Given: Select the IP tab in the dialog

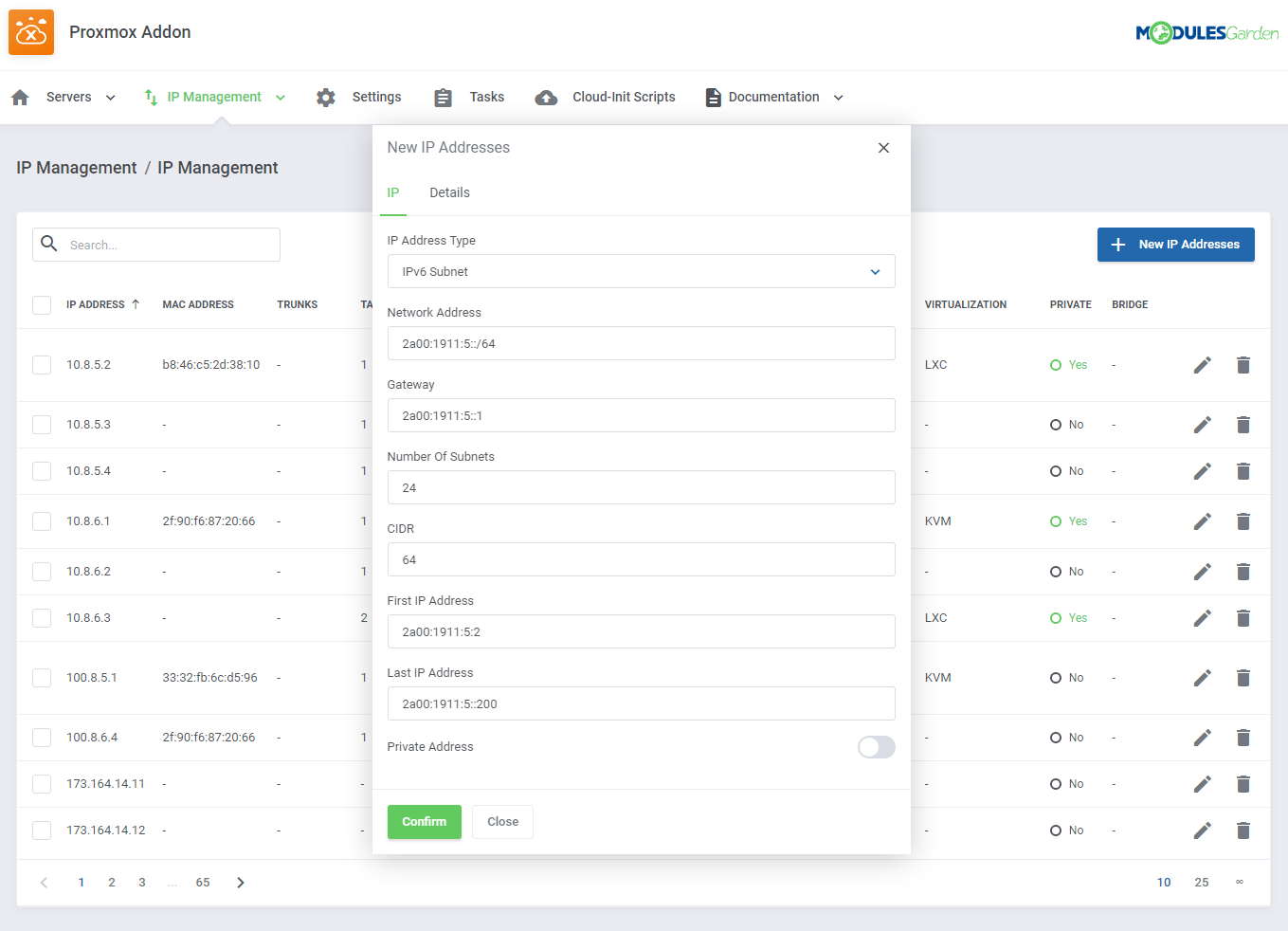Looking at the screenshot, I should pos(393,192).
